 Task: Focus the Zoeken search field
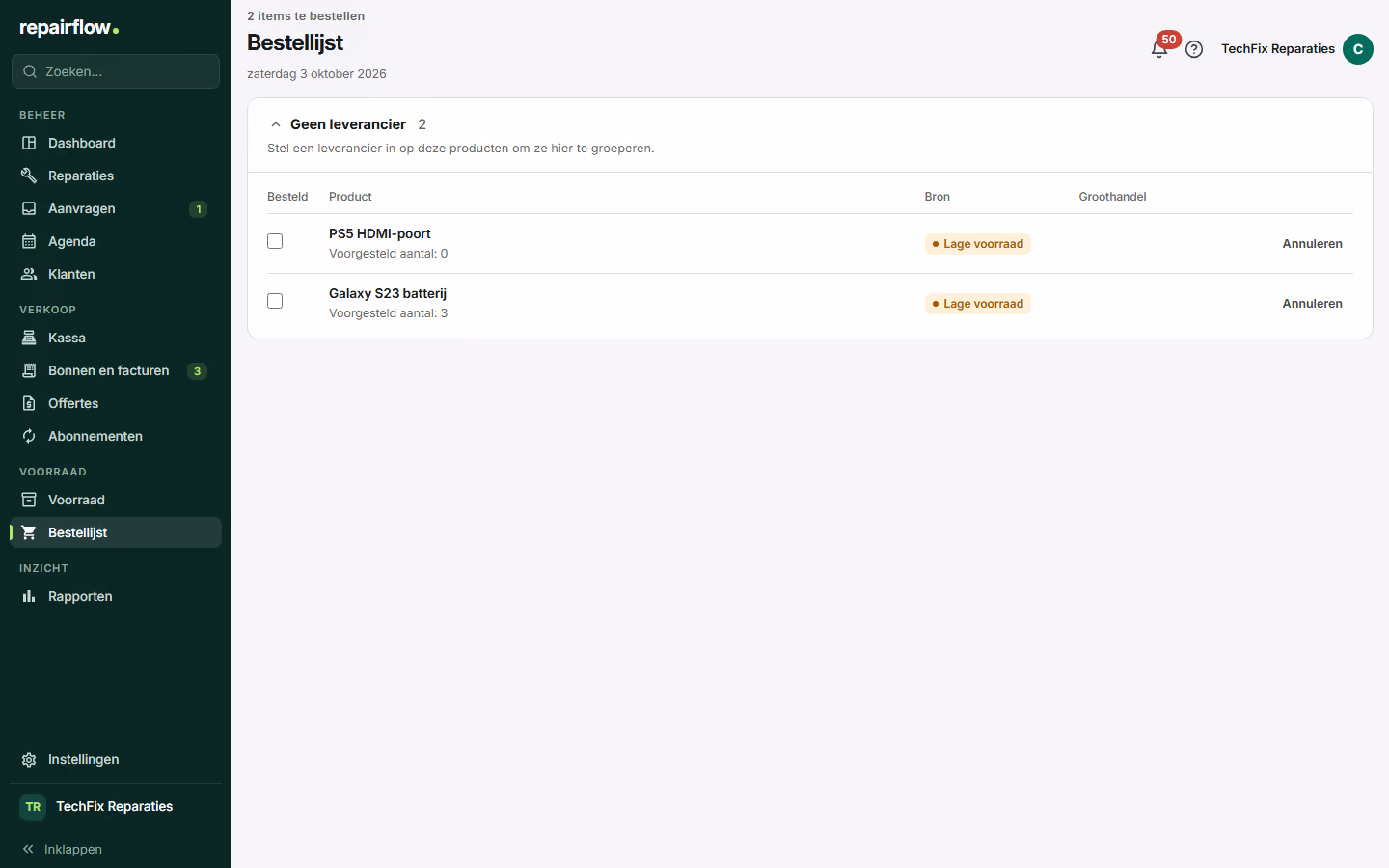pos(116,71)
